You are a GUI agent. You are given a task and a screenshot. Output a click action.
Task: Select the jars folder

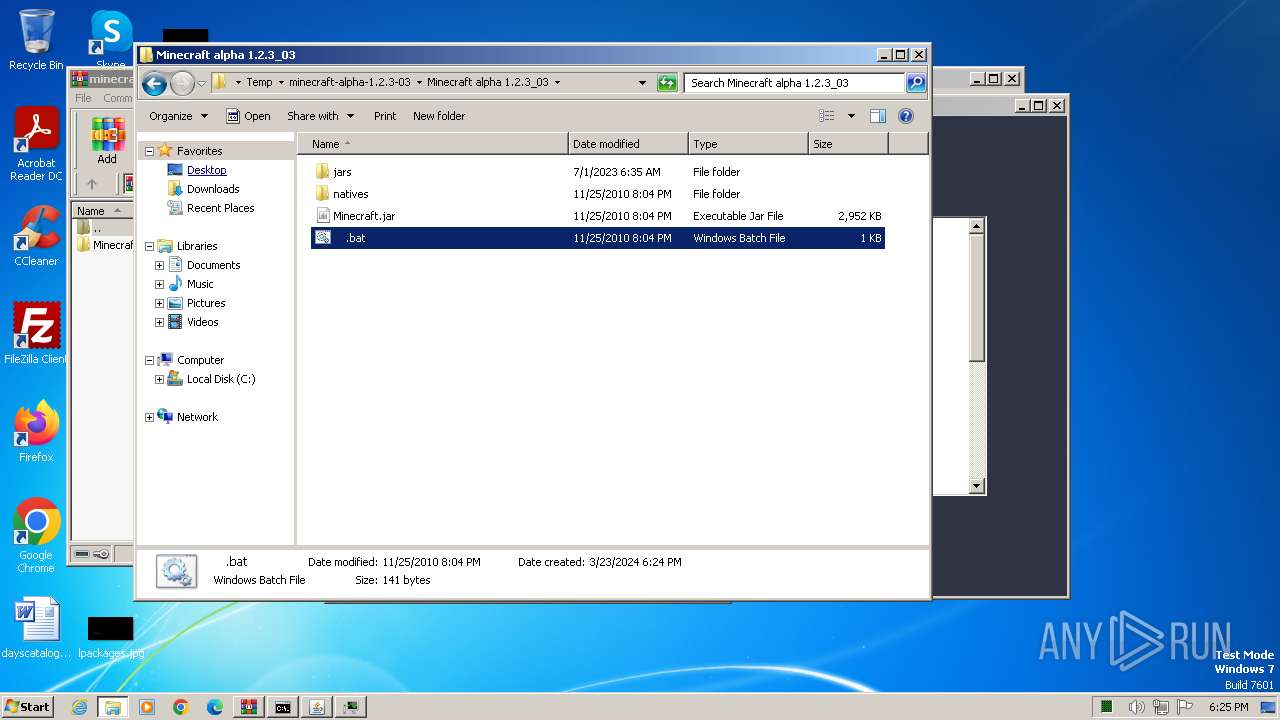pos(342,172)
